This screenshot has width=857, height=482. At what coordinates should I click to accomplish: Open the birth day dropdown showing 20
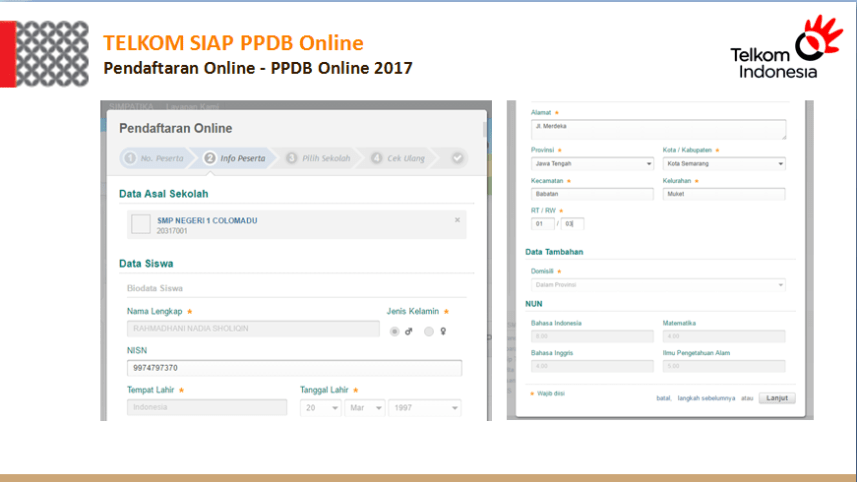tap(320, 408)
